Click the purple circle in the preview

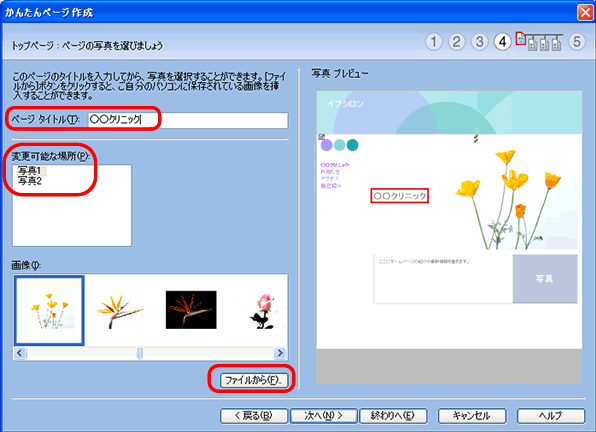(327, 145)
